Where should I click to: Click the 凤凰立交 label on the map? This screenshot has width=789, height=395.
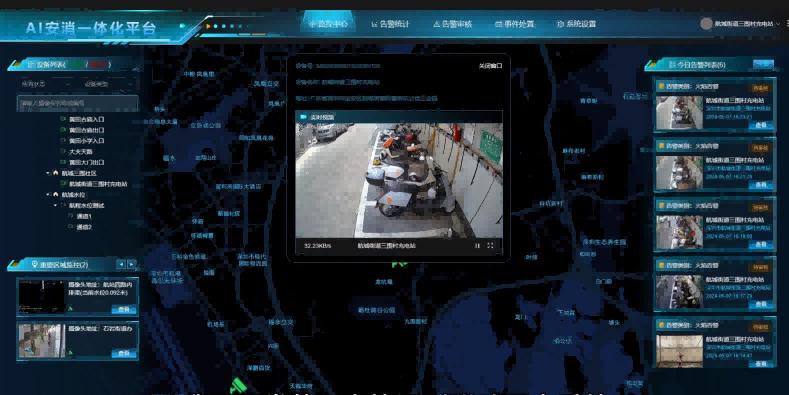tap(266, 84)
